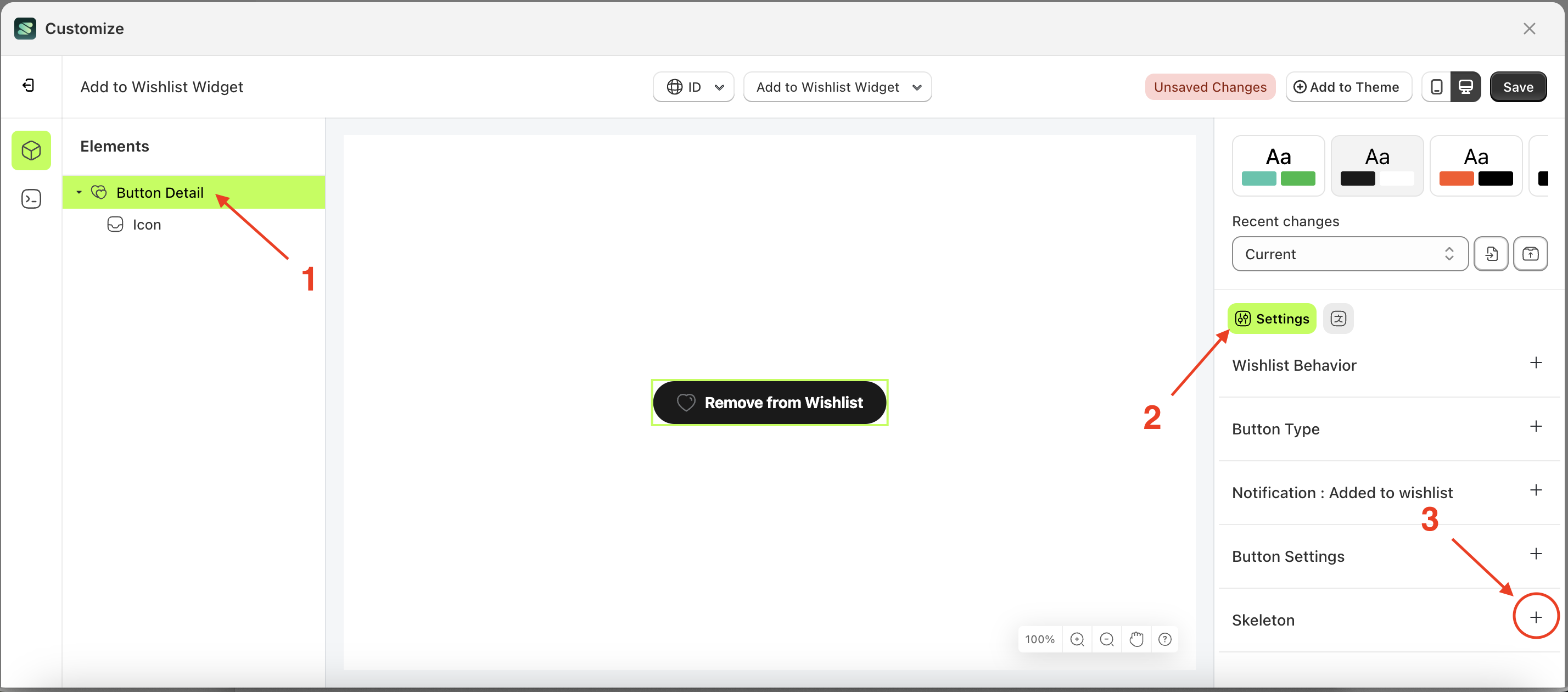Click the export archive icon beside Current dropdown
The height and width of the screenshot is (692, 1568).
1531,253
